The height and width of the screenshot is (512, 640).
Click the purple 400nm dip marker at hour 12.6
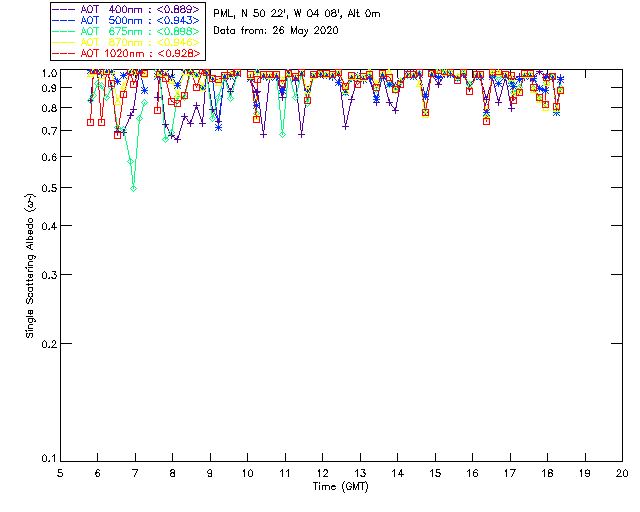345,127
